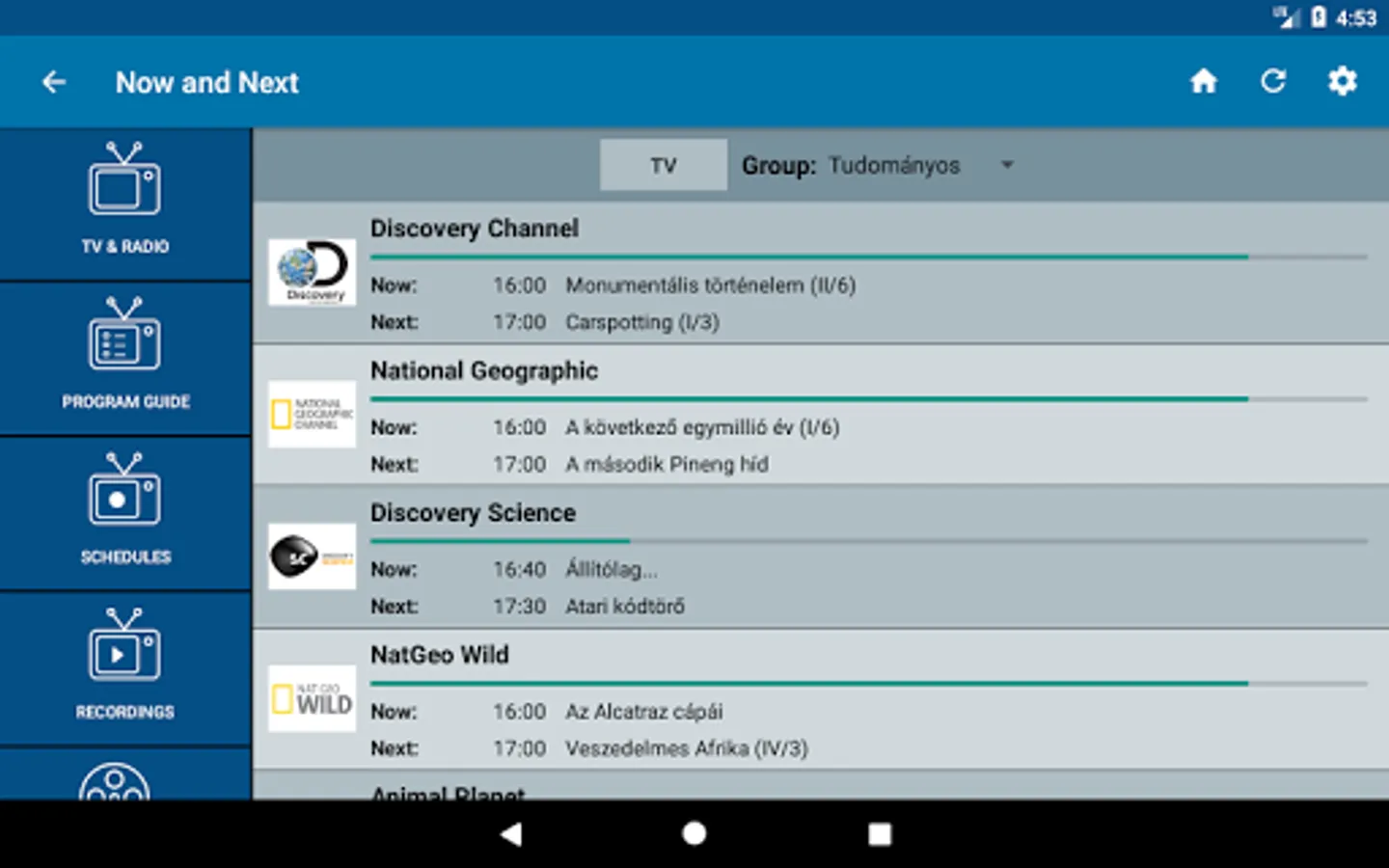The width and height of the screenshot is (1389, 868).
Task: Select Discovery Science logo
Action: 312,556
